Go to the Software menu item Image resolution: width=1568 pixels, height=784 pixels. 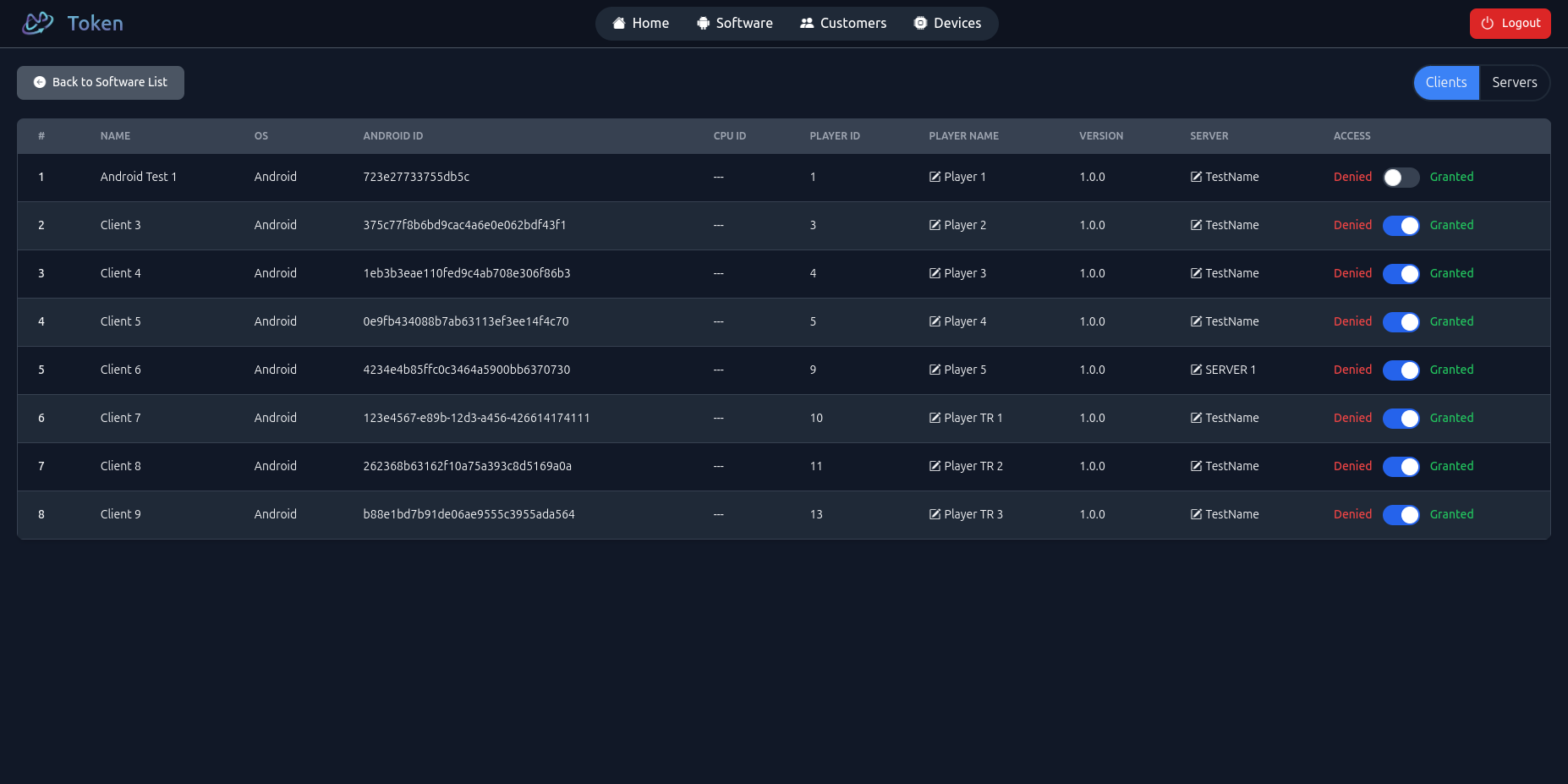(734, 24)
